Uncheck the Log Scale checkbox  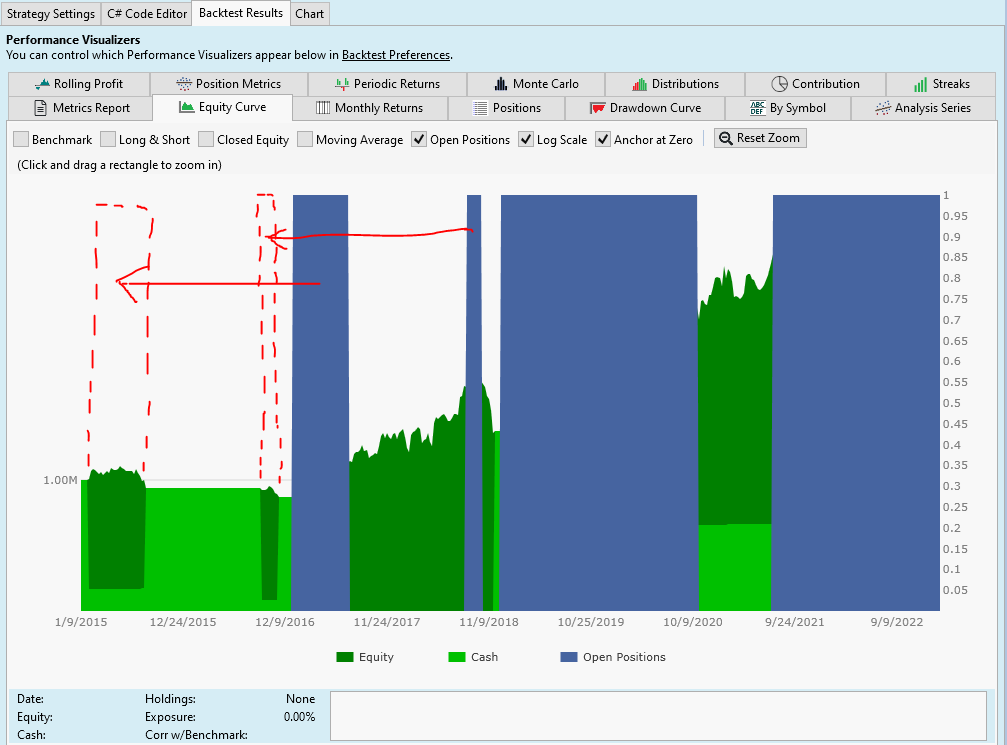526,140
